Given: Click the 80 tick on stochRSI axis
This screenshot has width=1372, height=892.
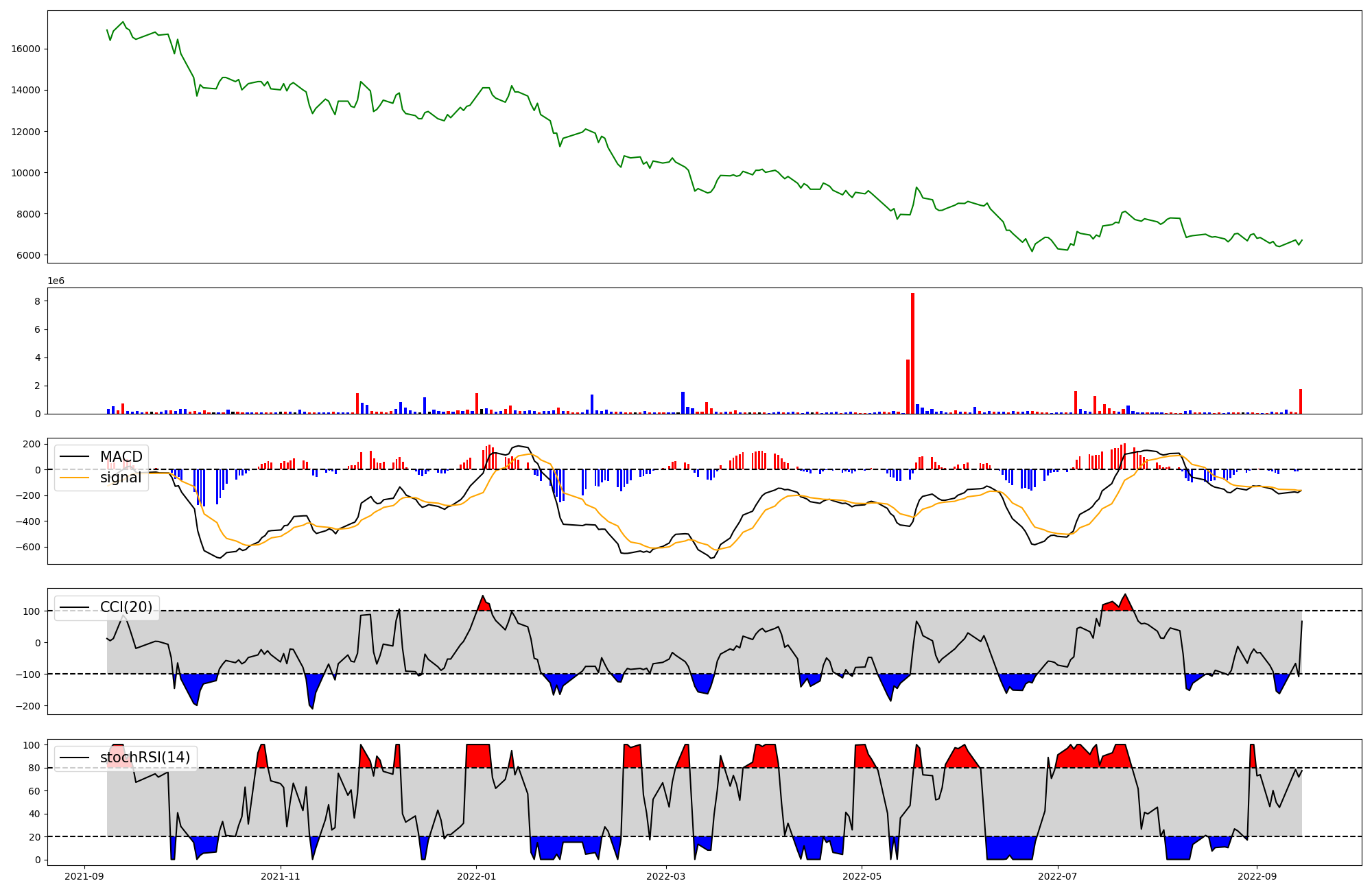Looking at the screenshot, I should coord(34,768).
